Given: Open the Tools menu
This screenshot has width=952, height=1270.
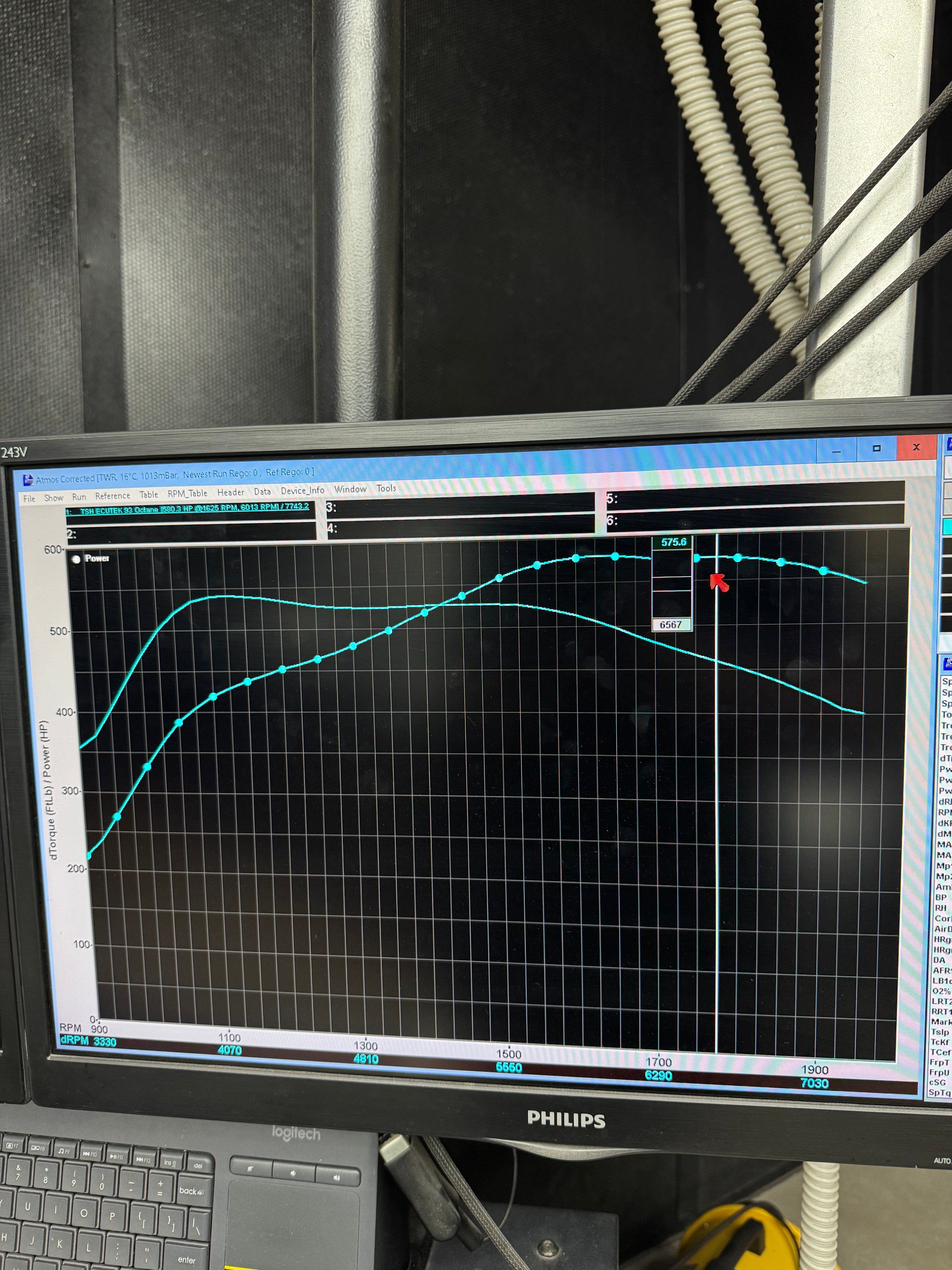Looking at the screenshot, I should point(386,488).
